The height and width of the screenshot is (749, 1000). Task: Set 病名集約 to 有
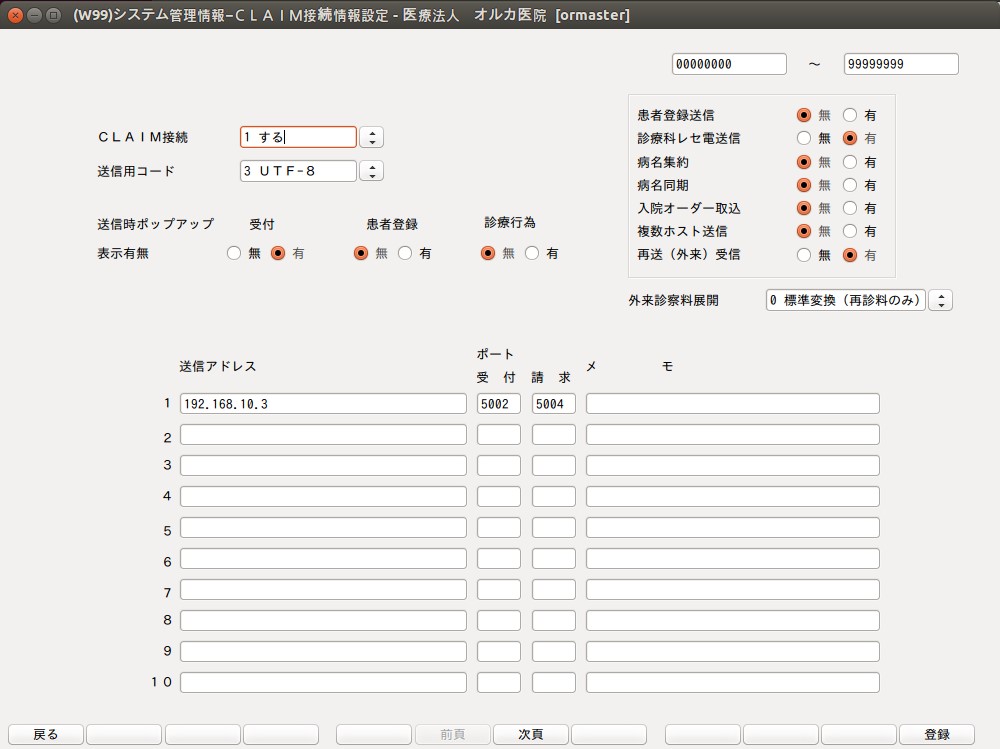(849, 162)
